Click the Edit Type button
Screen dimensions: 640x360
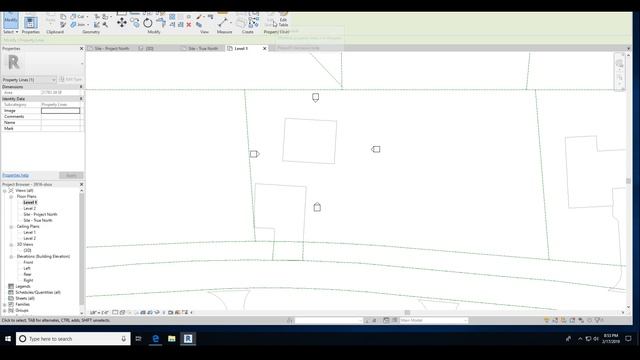[71, 80]
